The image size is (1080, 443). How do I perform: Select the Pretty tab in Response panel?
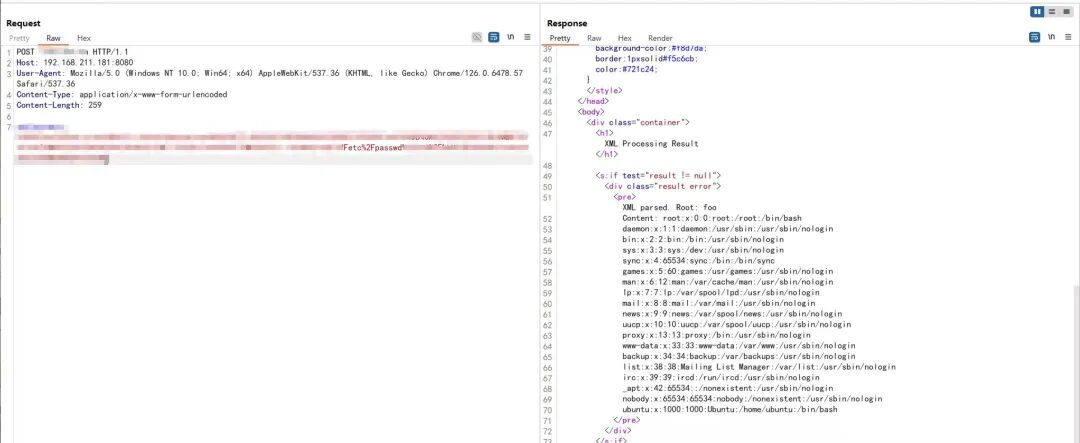[x=559, y=38]
